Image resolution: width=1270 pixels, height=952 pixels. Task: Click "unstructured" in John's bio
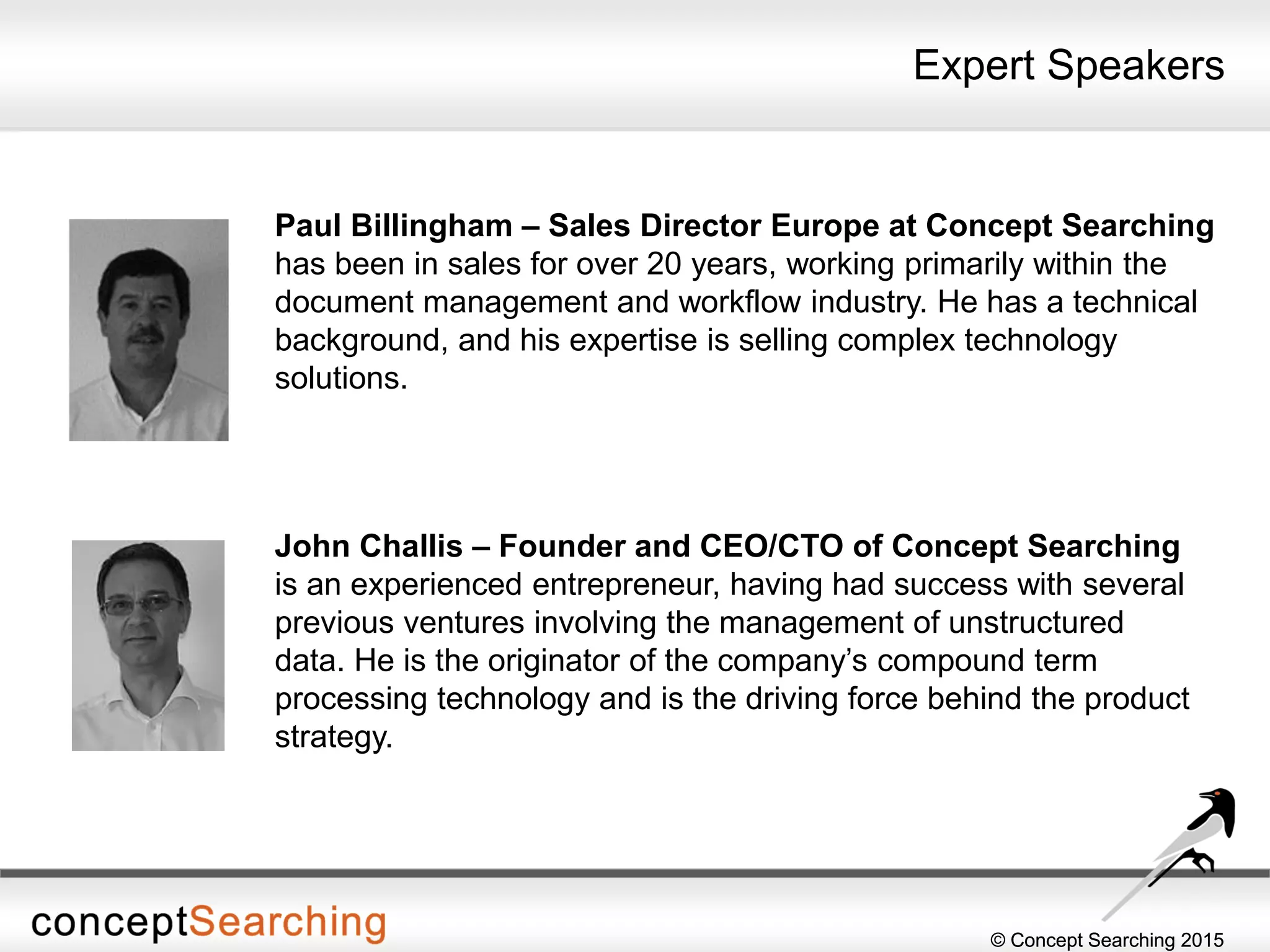pyautogui.click(x=1036, y=622)
